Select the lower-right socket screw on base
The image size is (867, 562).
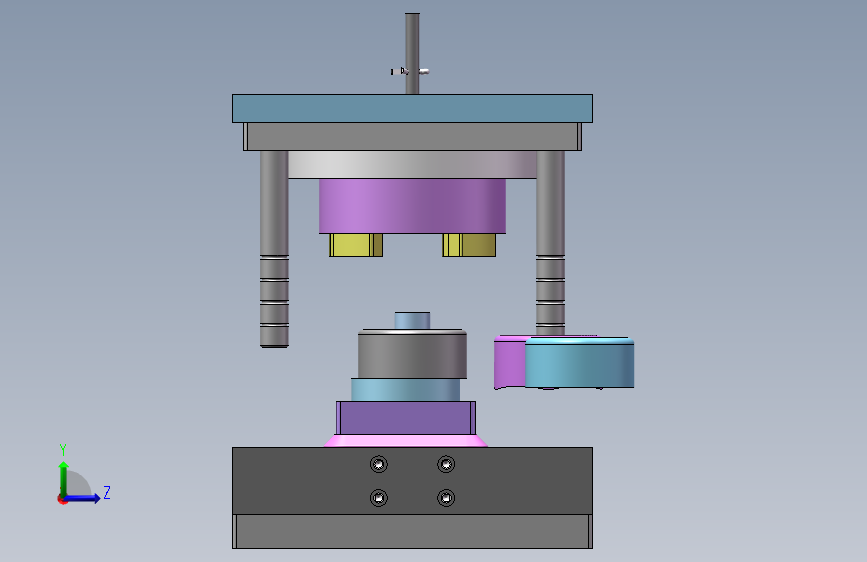pos(446,498)
